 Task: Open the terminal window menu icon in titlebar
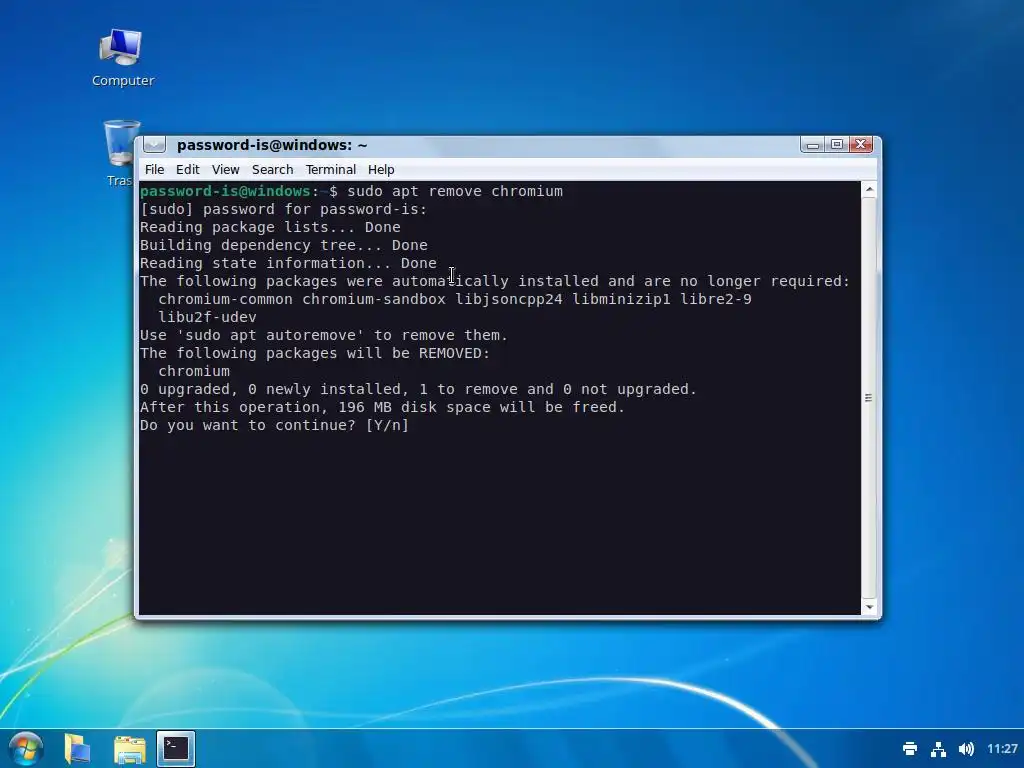(x=154, y=144)
